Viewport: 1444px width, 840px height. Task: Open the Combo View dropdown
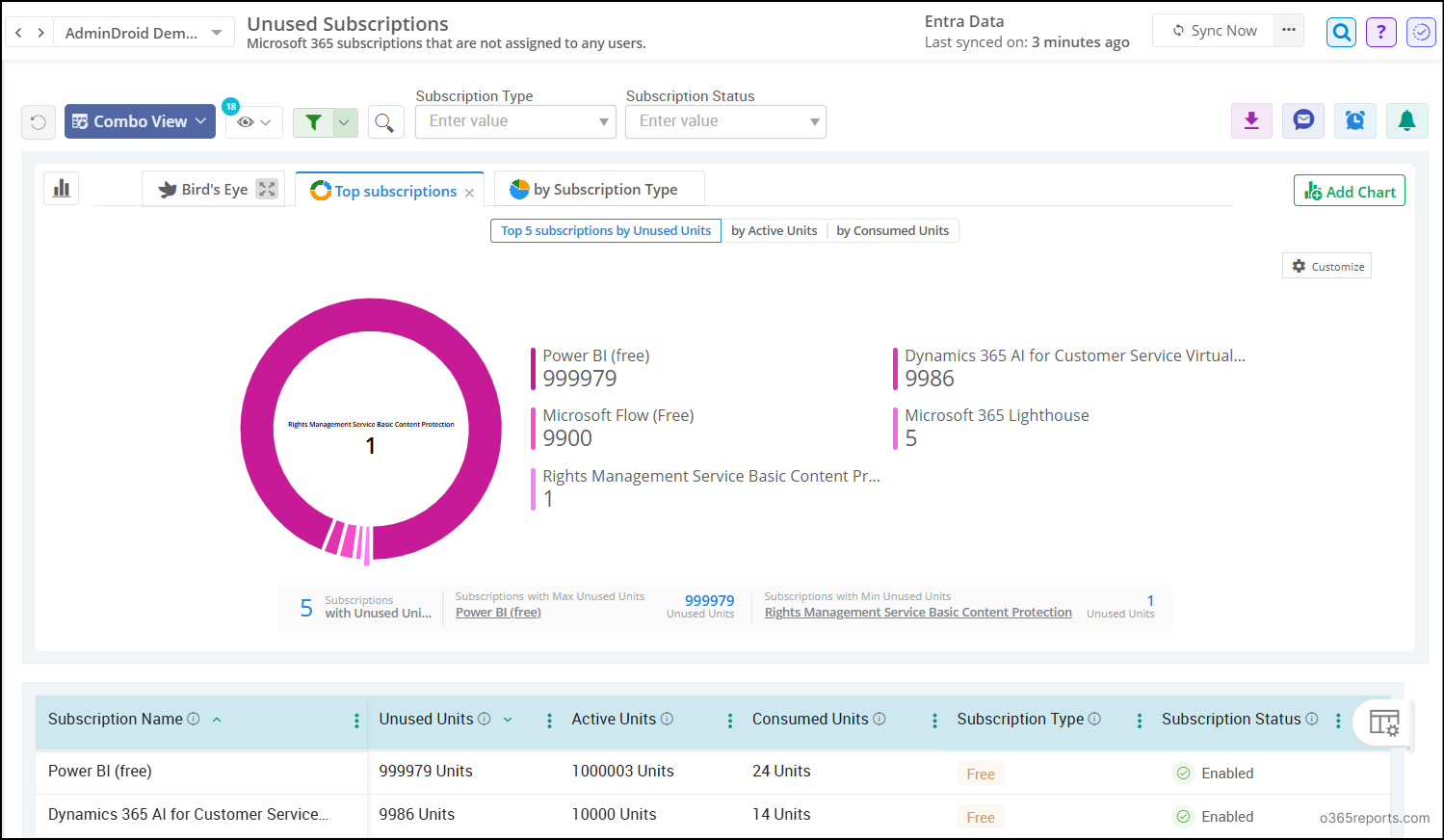tap(140, 121)
